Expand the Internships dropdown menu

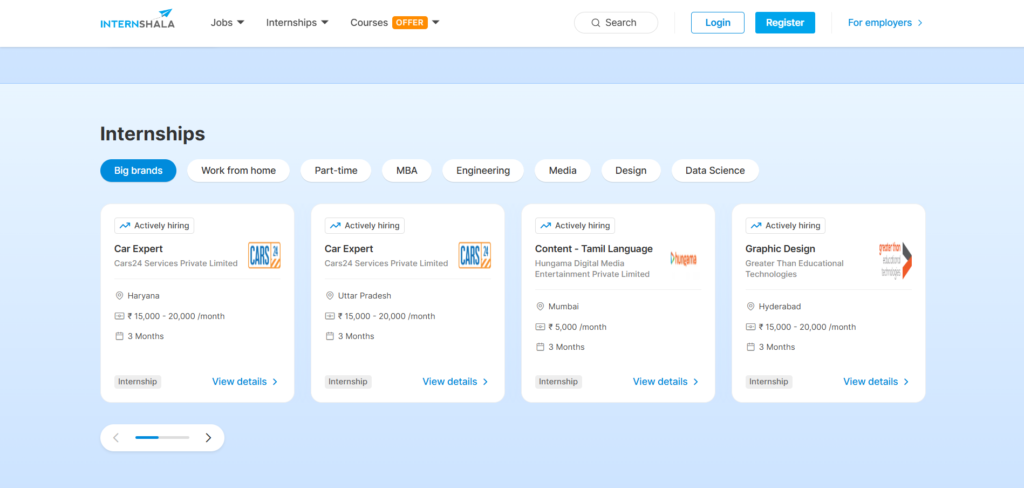click(x=297, y=22)
